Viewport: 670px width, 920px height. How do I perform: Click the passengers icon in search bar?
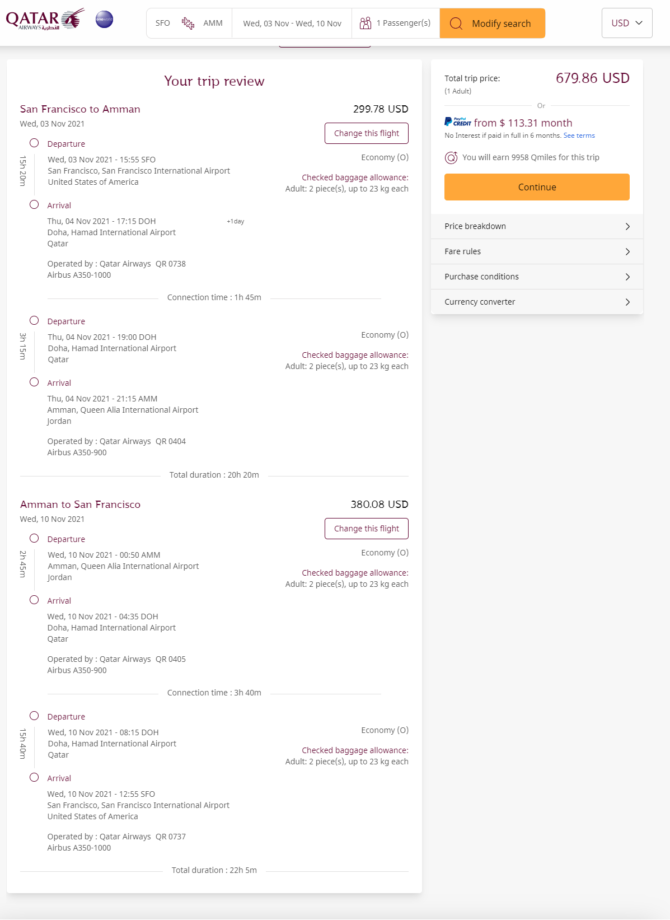366,23
